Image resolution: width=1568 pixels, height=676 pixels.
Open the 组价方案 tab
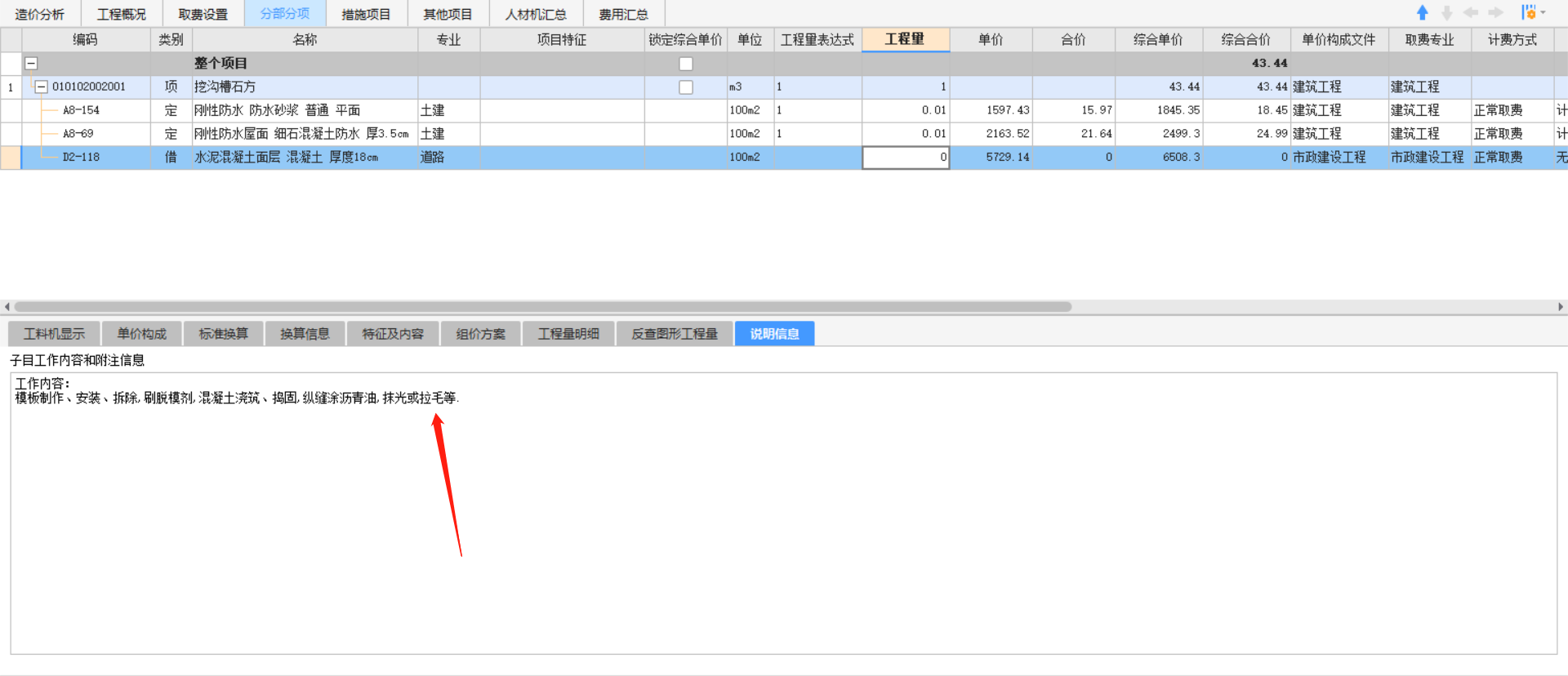click(481, 334)
